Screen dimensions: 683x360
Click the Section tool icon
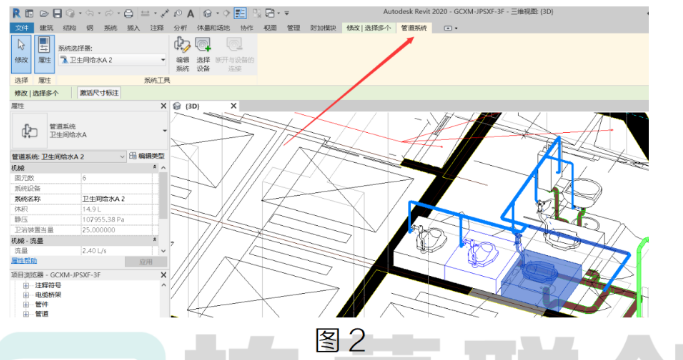click(x=226, y=14)
